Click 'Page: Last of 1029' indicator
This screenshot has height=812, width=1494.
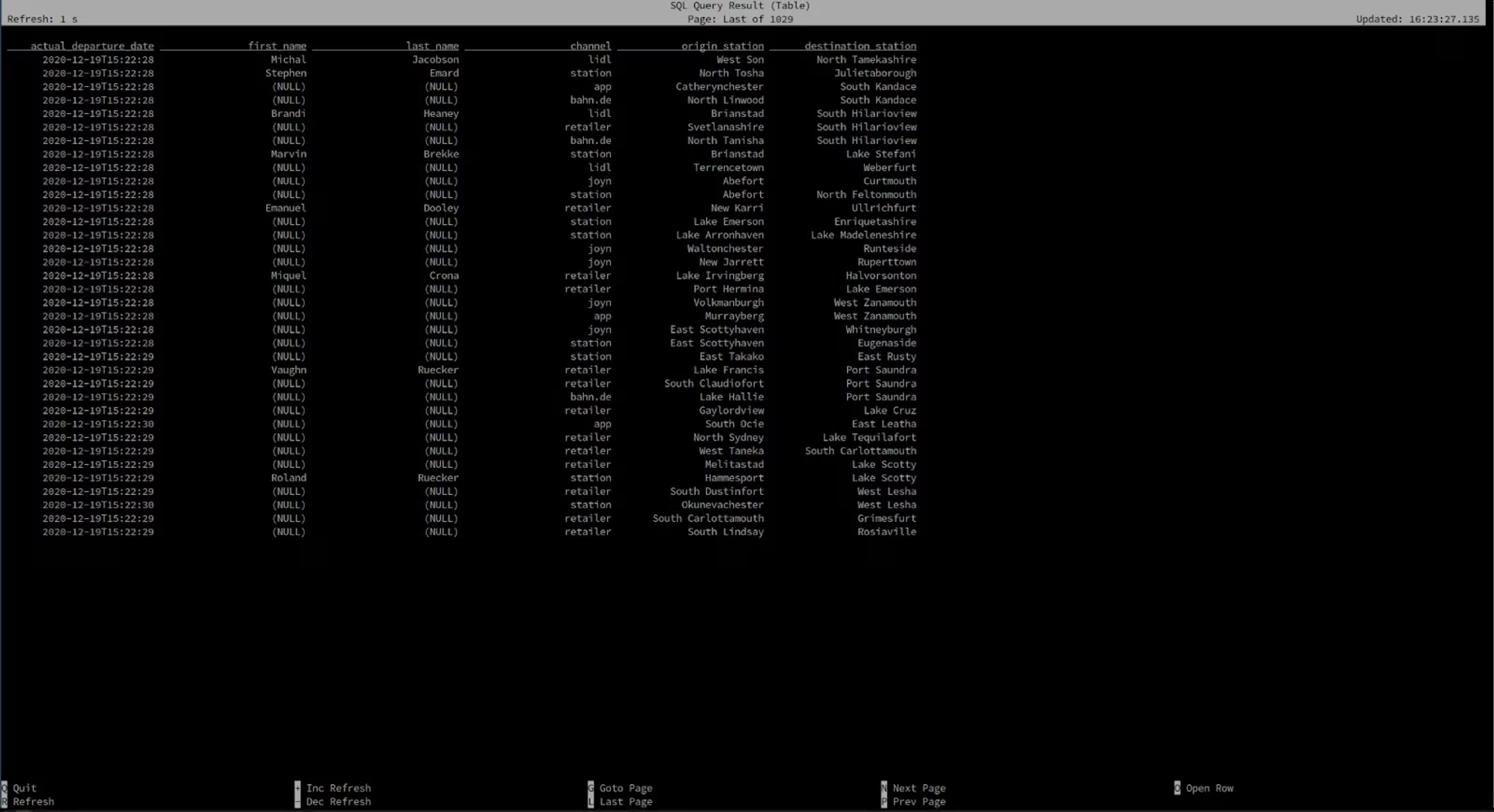click(x=740, y=19)
